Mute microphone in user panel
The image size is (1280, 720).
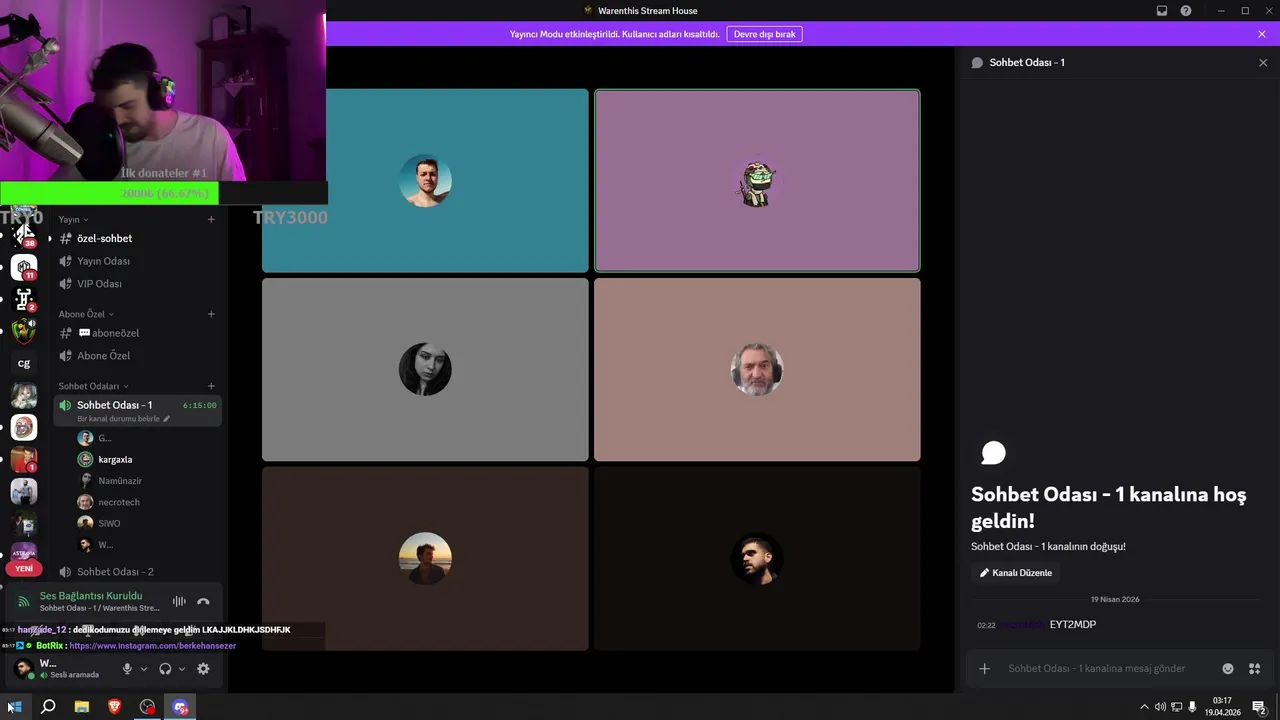[x=127, y=669]
